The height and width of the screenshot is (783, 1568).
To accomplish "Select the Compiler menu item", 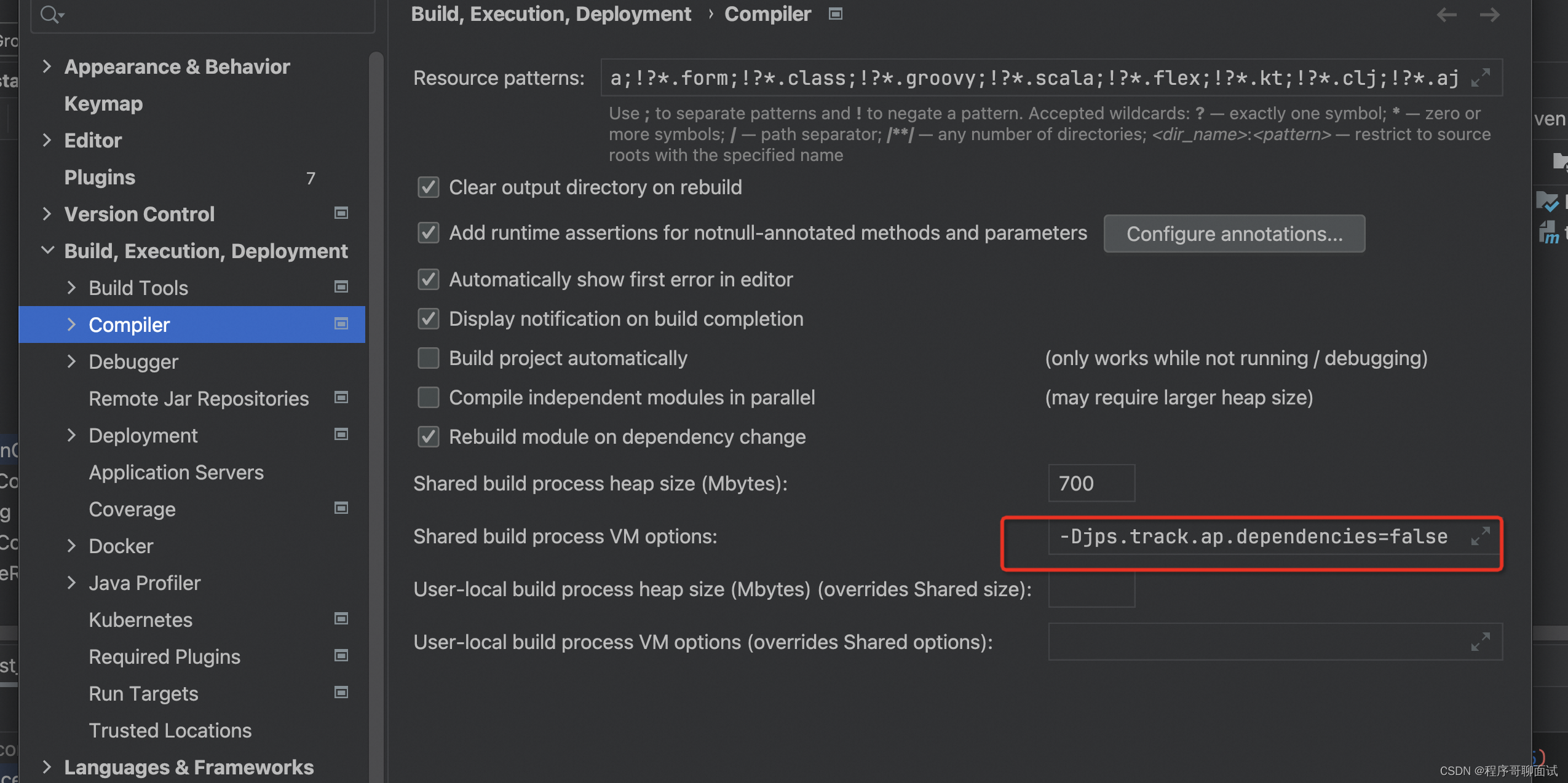I will (x=129, y=324).
